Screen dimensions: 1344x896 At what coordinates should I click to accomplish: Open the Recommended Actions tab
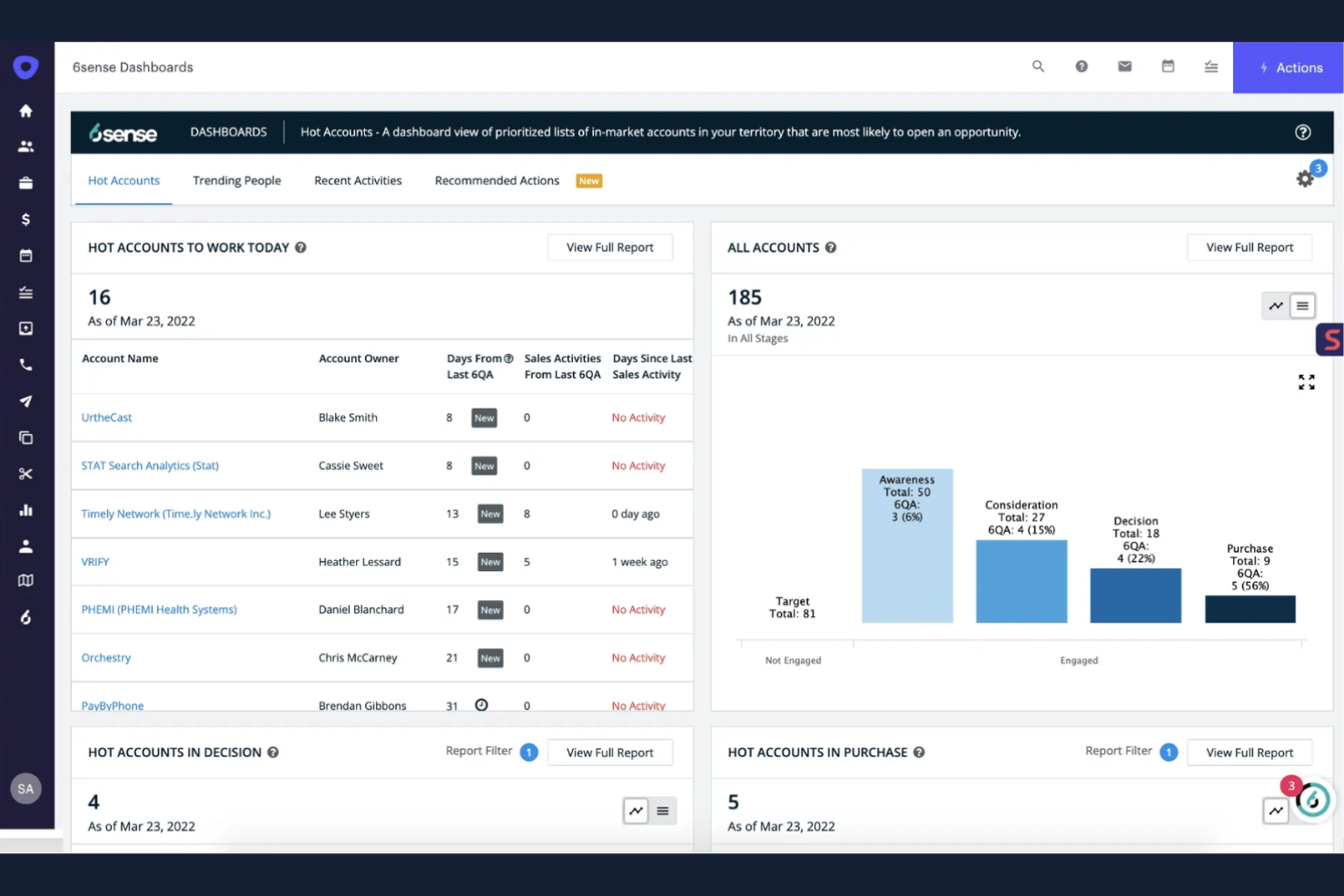[497, 180]
